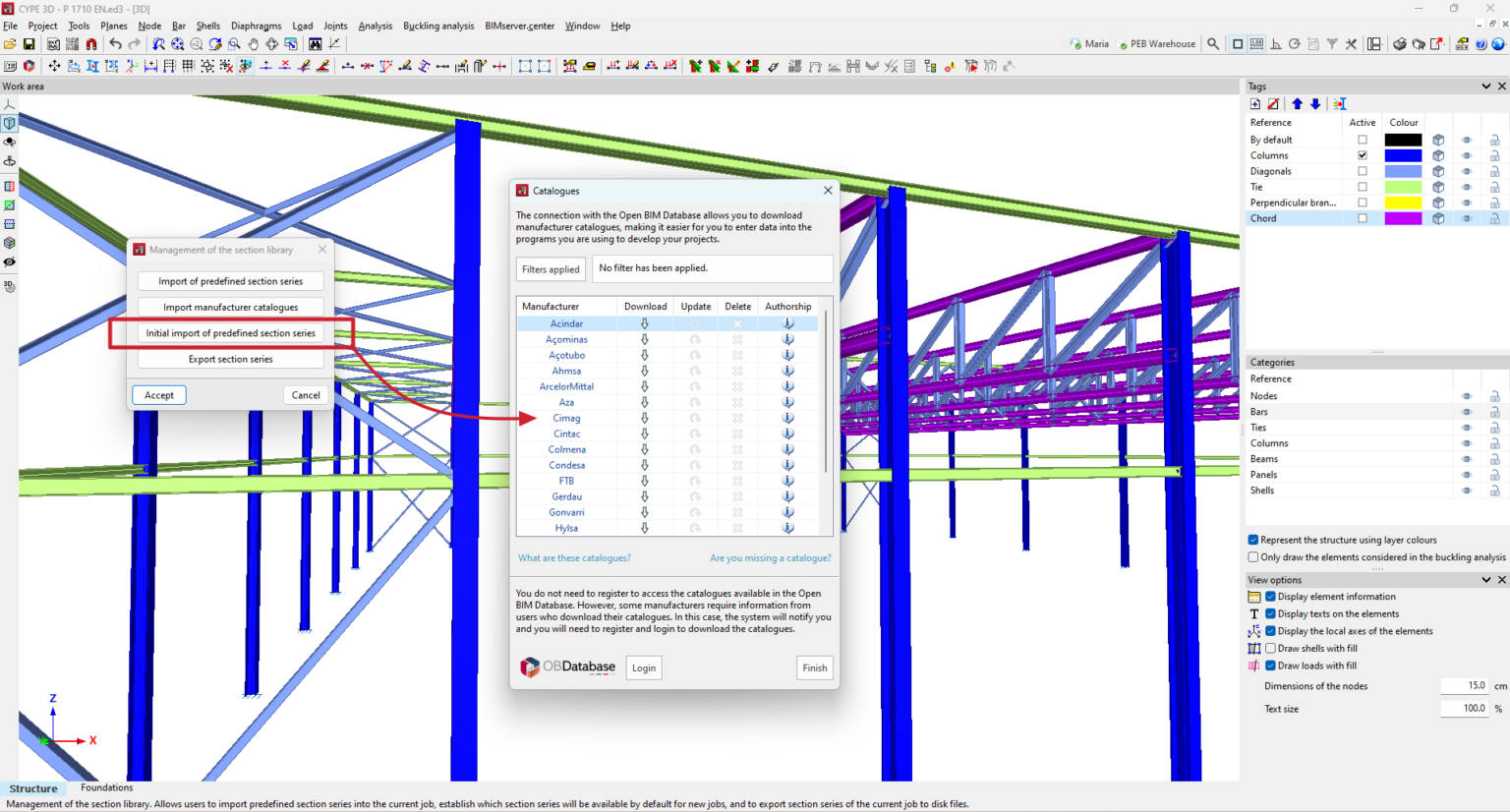Click the Save icon in the toolbar
Screen dimensions: 1510x812
pyautogui.click(x=29, y=44)
